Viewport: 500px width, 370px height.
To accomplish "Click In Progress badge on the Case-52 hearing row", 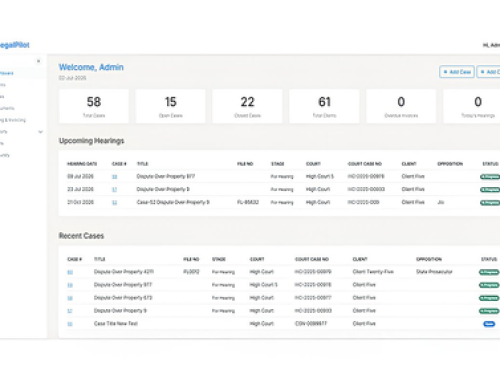I will 490,202.
